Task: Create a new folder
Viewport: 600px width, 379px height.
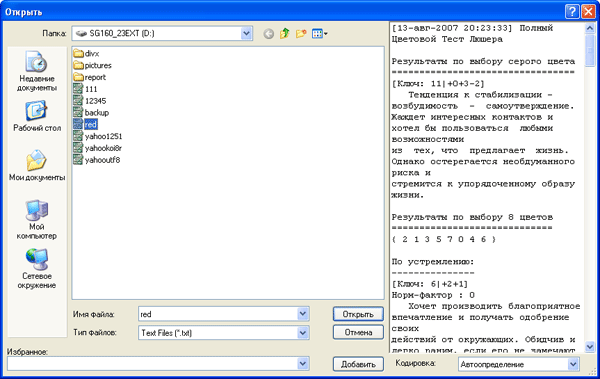Action: tap(301, 34)
